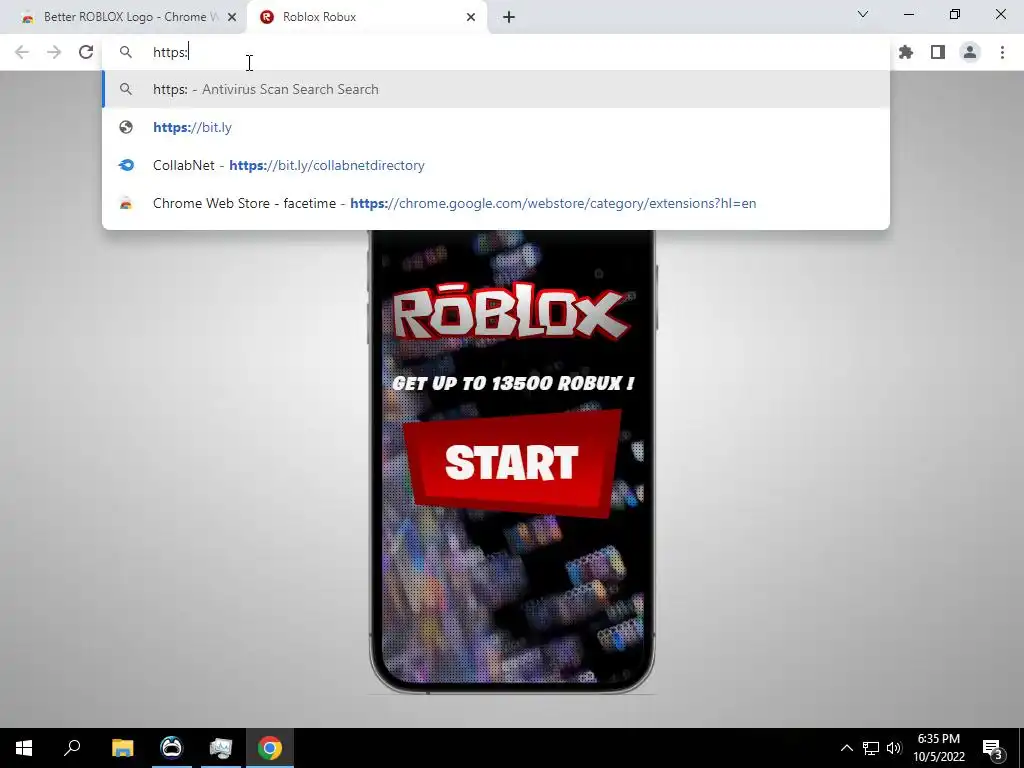Open the Chrome profile avatar
The image size is (1024, 768).
click(x=970, y=52)
